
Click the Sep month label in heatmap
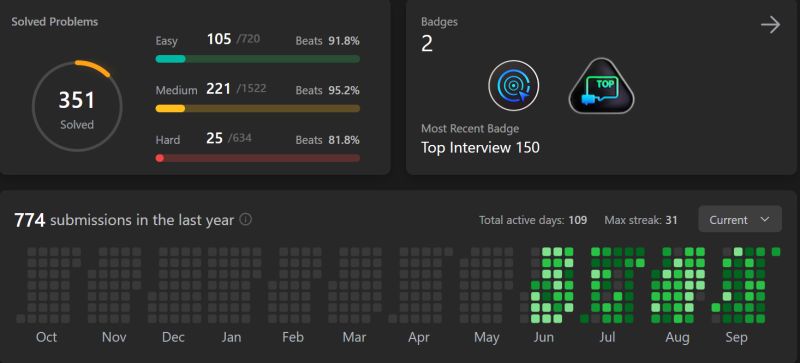click(737, 337)
